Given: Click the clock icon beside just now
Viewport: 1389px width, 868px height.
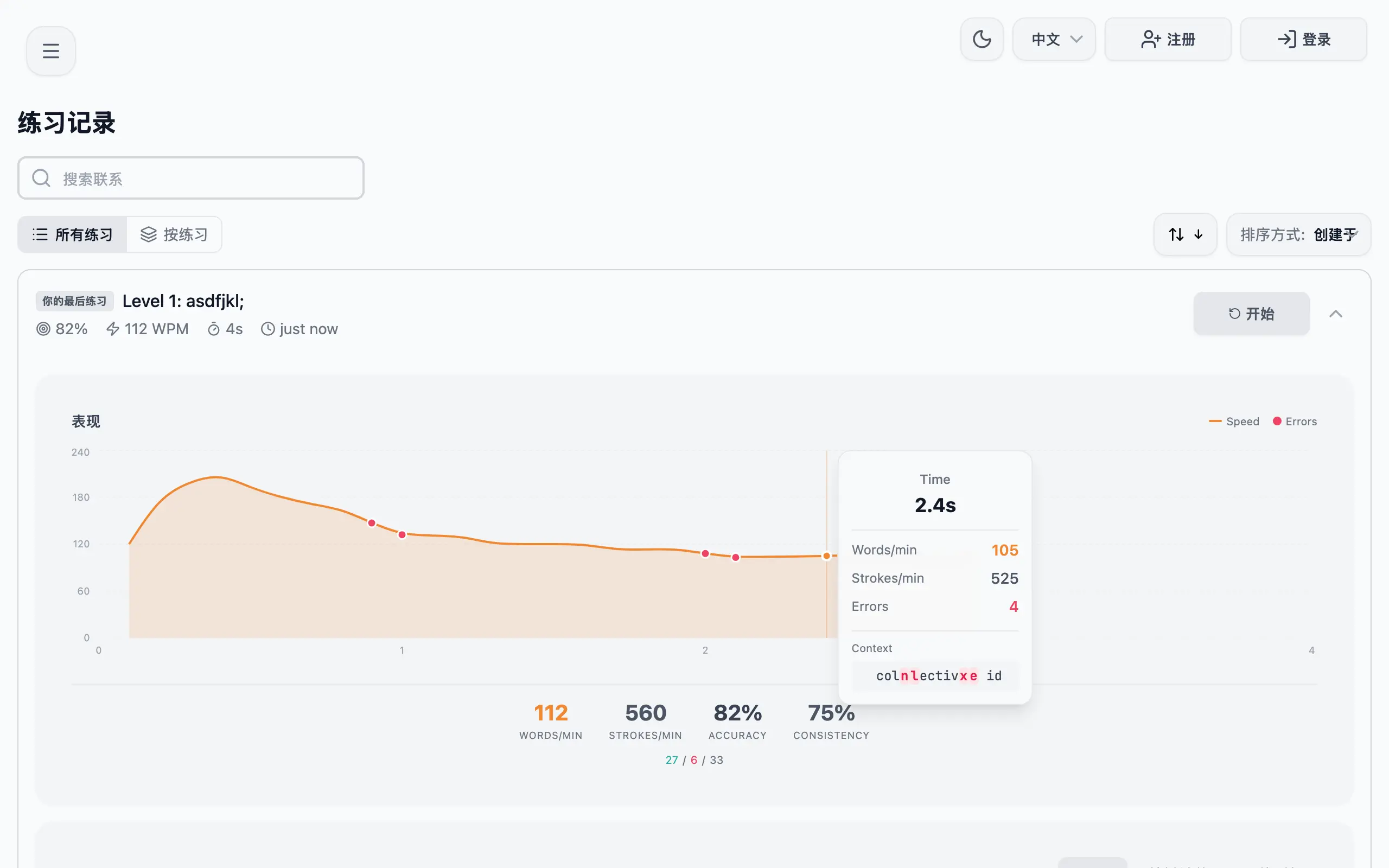Looking at the screenshot, I should pos(267,328).
